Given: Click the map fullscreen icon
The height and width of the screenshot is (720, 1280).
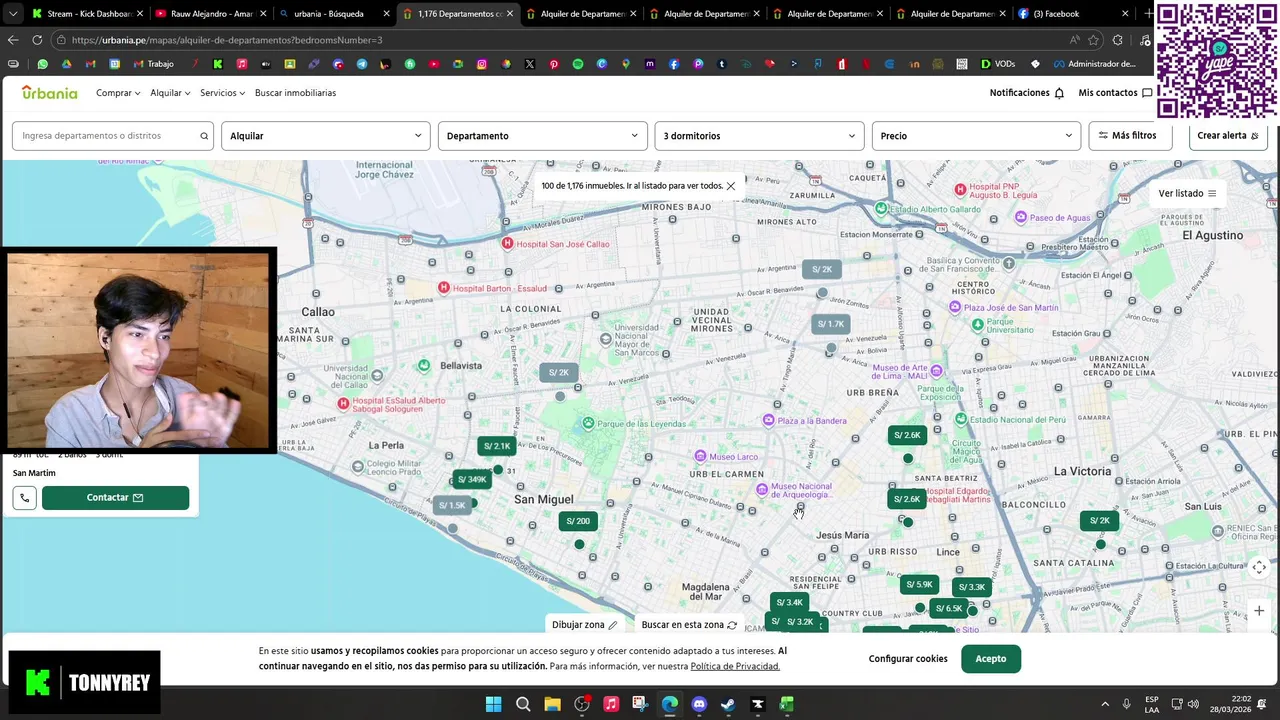Looking at the screenshot, I should point(1259,567).
